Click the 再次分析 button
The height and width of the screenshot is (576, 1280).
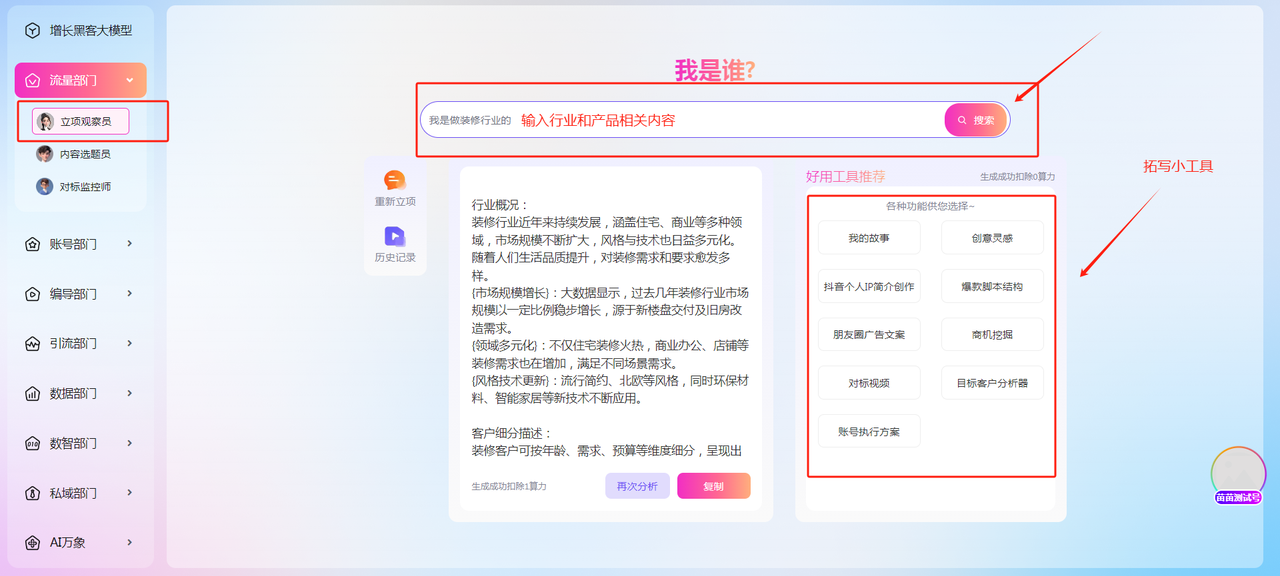tap(637, 486)
